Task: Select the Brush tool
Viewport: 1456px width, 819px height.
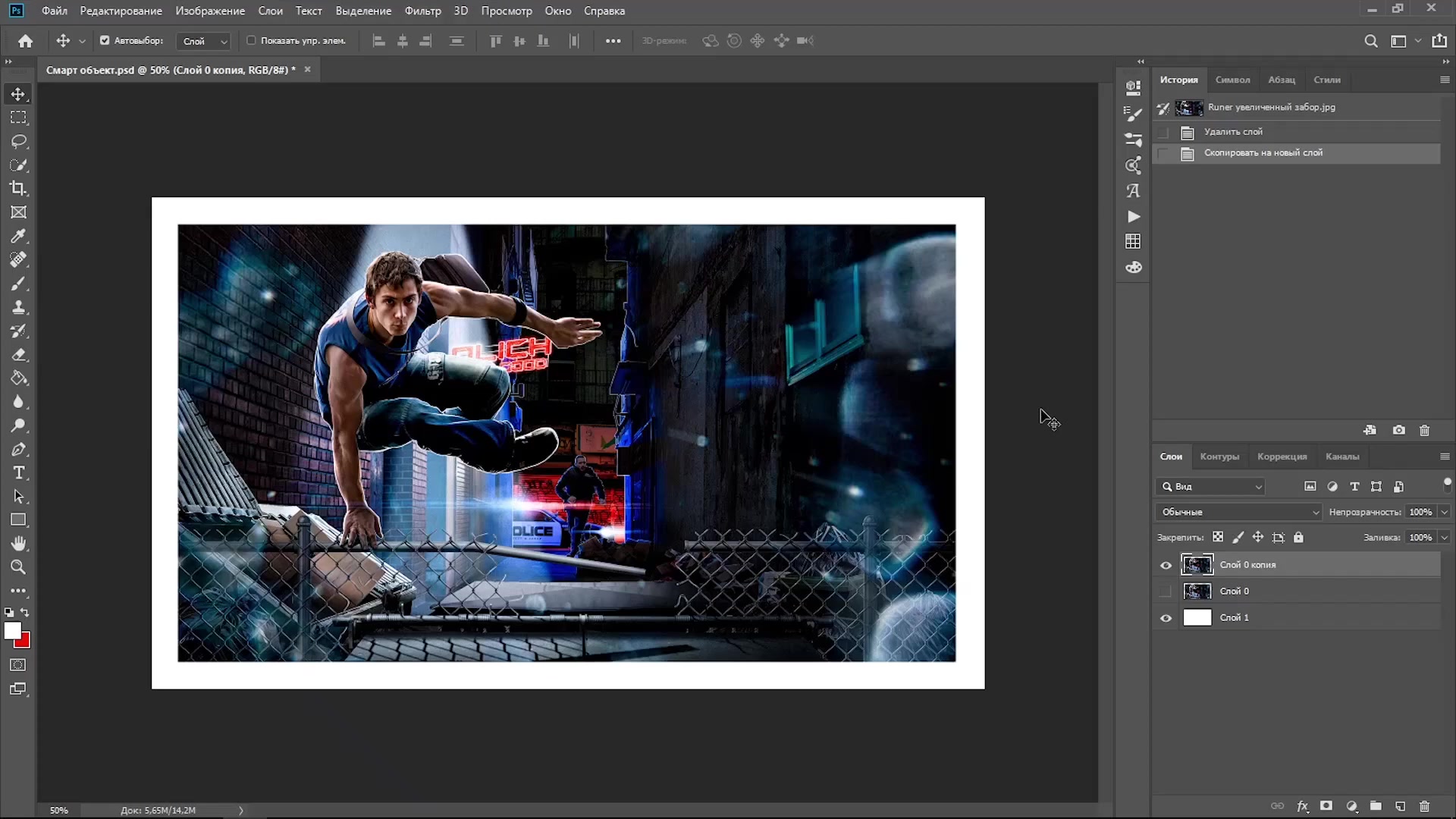Action: [18, 284]
